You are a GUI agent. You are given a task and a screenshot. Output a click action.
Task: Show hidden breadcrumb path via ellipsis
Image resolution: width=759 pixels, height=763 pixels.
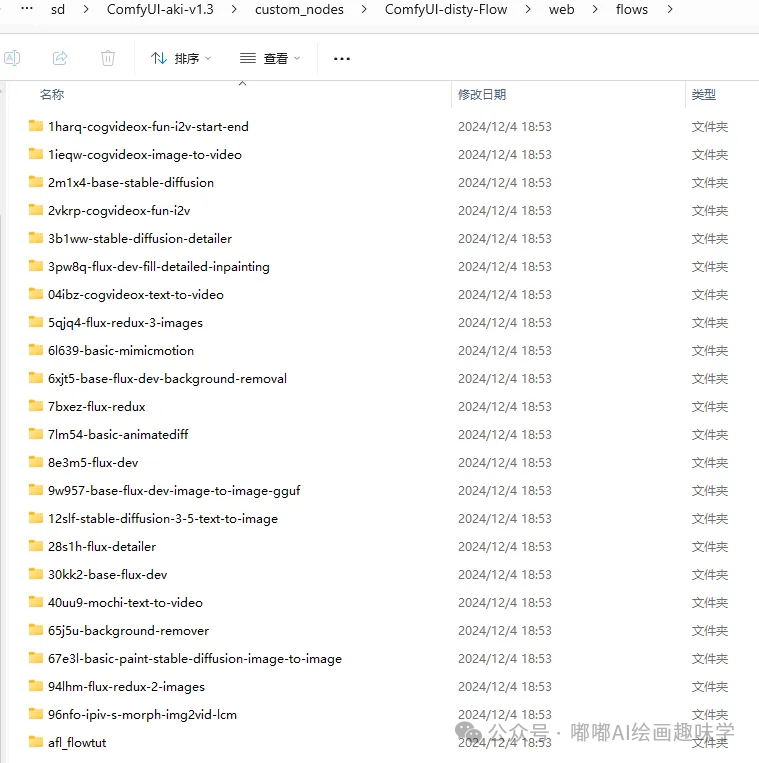click(x=27, y=8)
